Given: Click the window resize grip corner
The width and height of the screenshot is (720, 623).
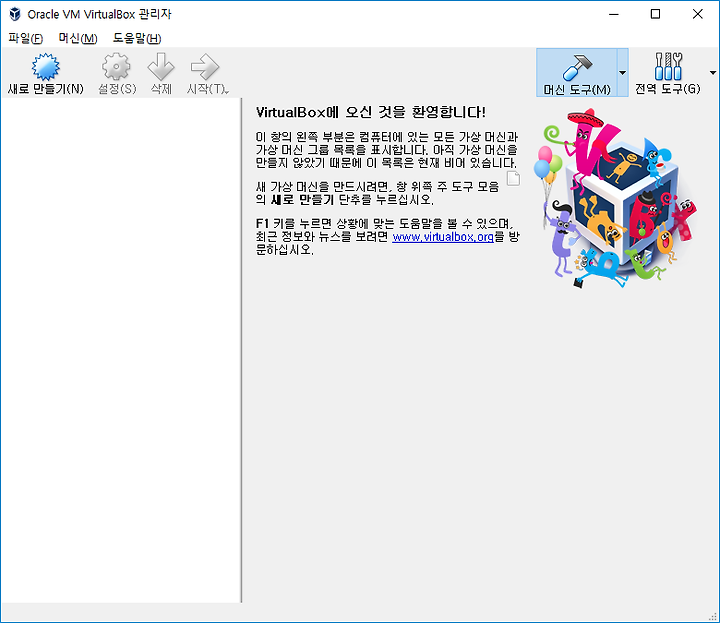Looking at the screenshot, I should 714,617.
